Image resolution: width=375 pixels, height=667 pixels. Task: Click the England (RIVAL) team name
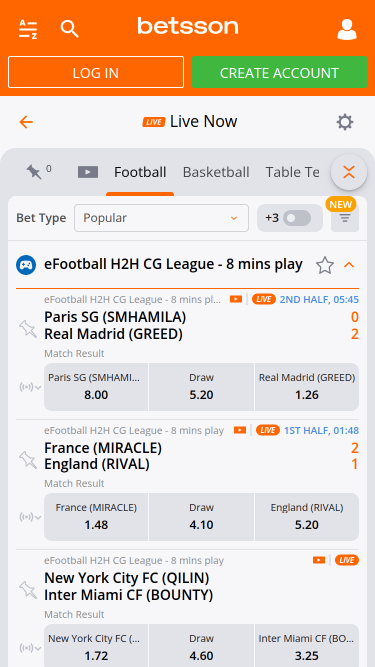tap(97, 464)
